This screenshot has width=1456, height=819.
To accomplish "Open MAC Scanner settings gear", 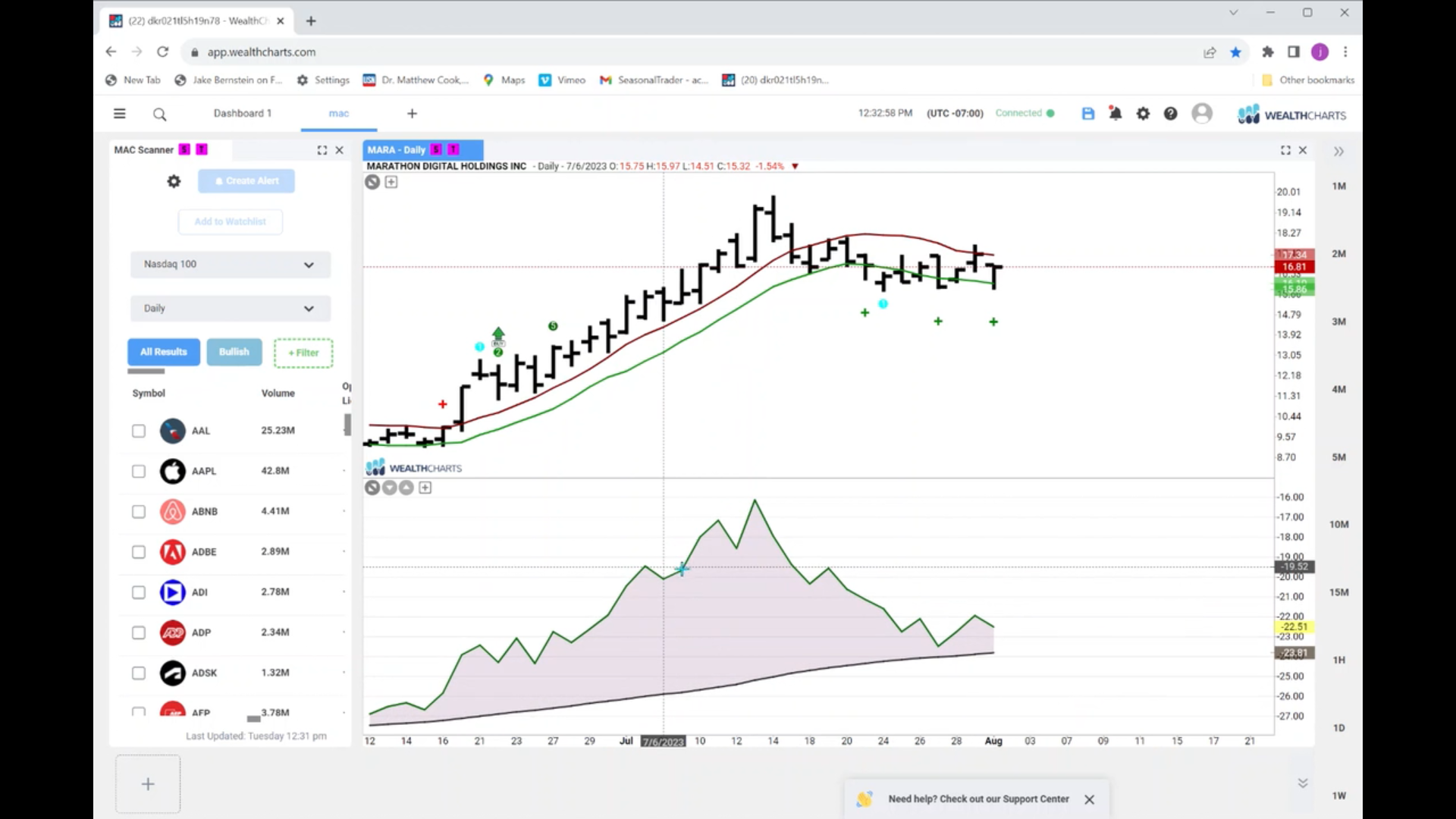I will (174, 181).
